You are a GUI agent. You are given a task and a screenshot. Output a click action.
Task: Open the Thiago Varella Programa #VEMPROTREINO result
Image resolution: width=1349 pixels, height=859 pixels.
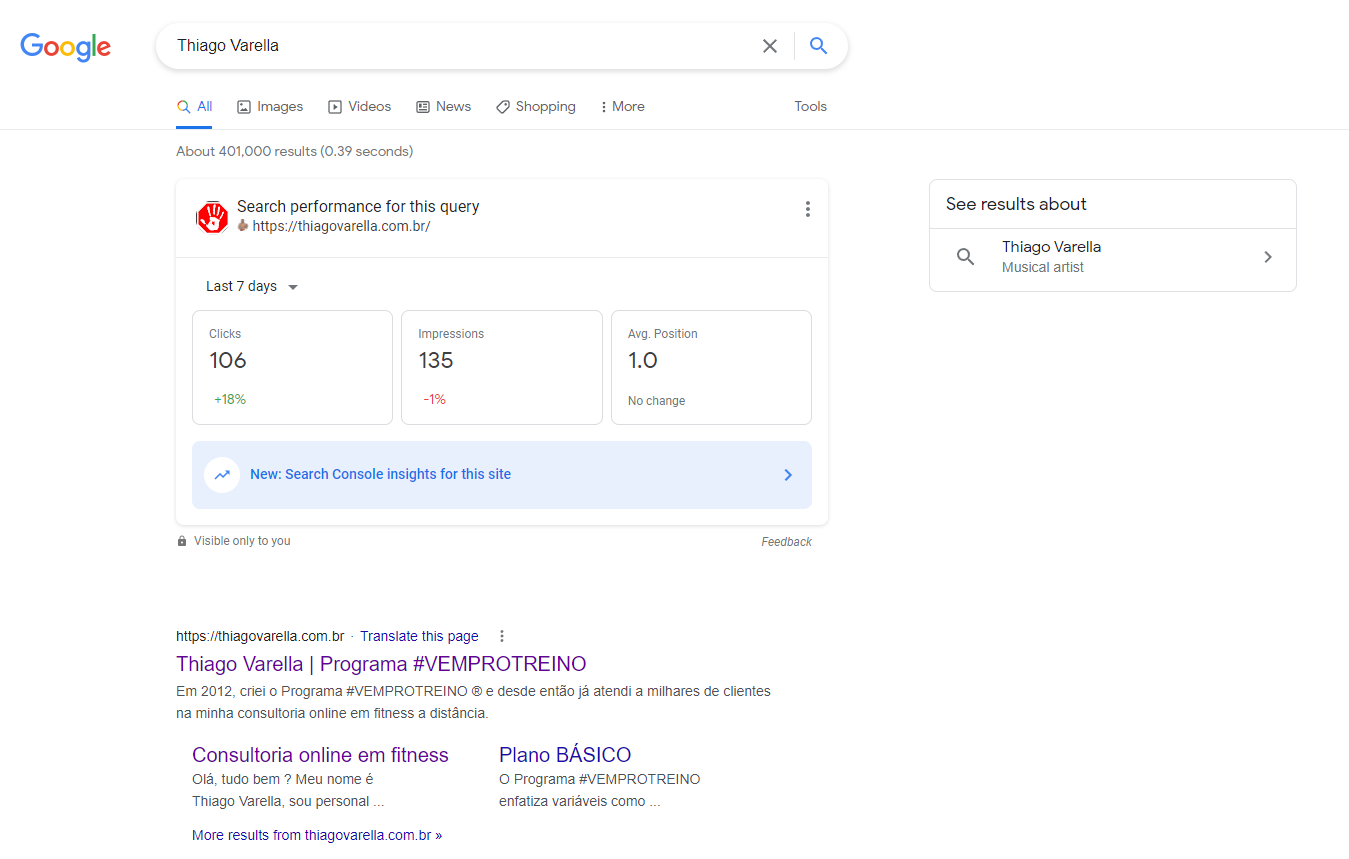(381, 664)
